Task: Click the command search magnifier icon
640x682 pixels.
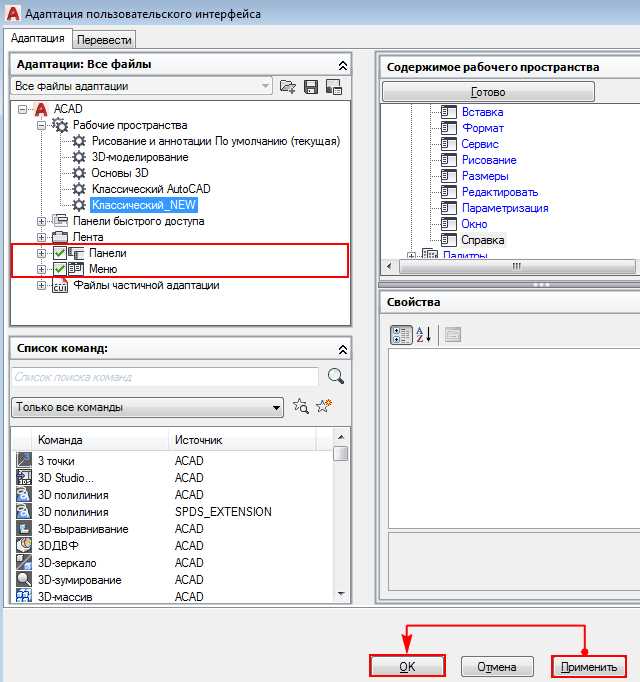Action: [x=335, y=376]
